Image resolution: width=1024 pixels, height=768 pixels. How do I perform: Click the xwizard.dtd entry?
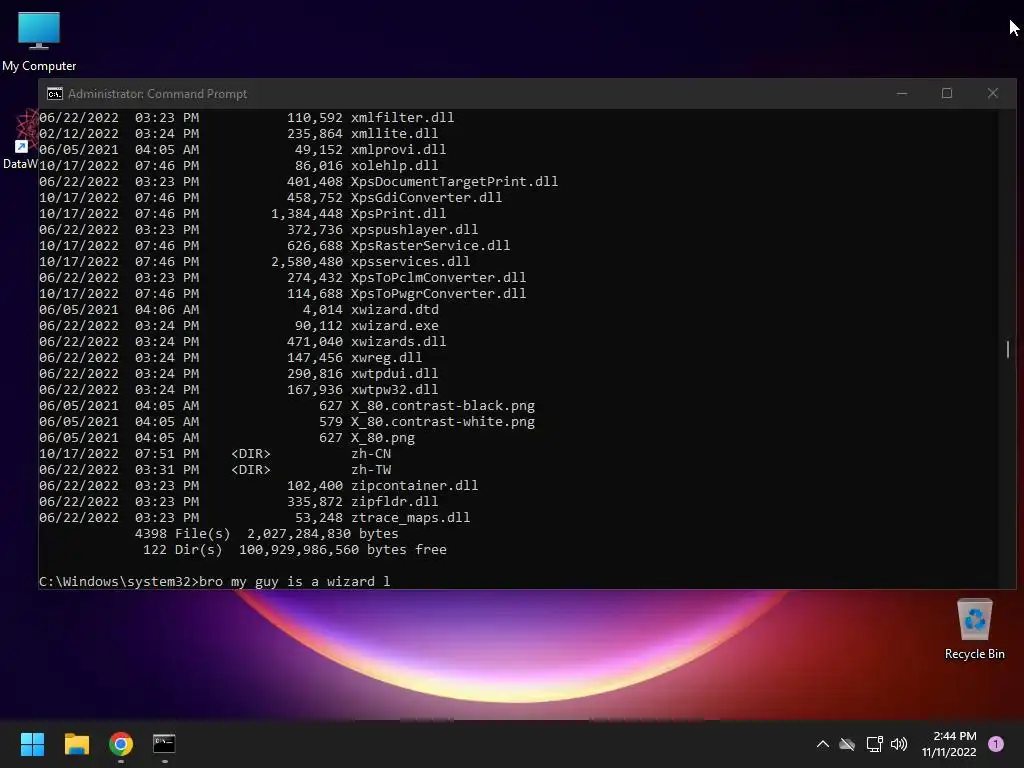(x=394, y=310)
